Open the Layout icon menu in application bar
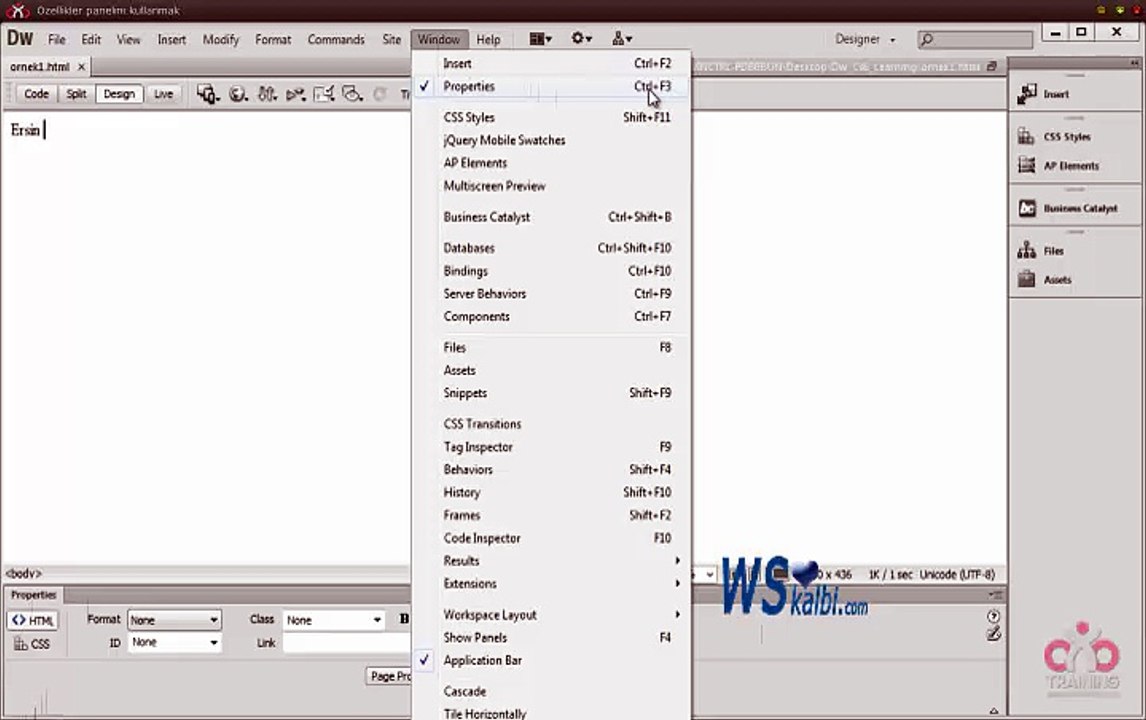This screenshot has width=1146, height=720. (x=540, y=39)
